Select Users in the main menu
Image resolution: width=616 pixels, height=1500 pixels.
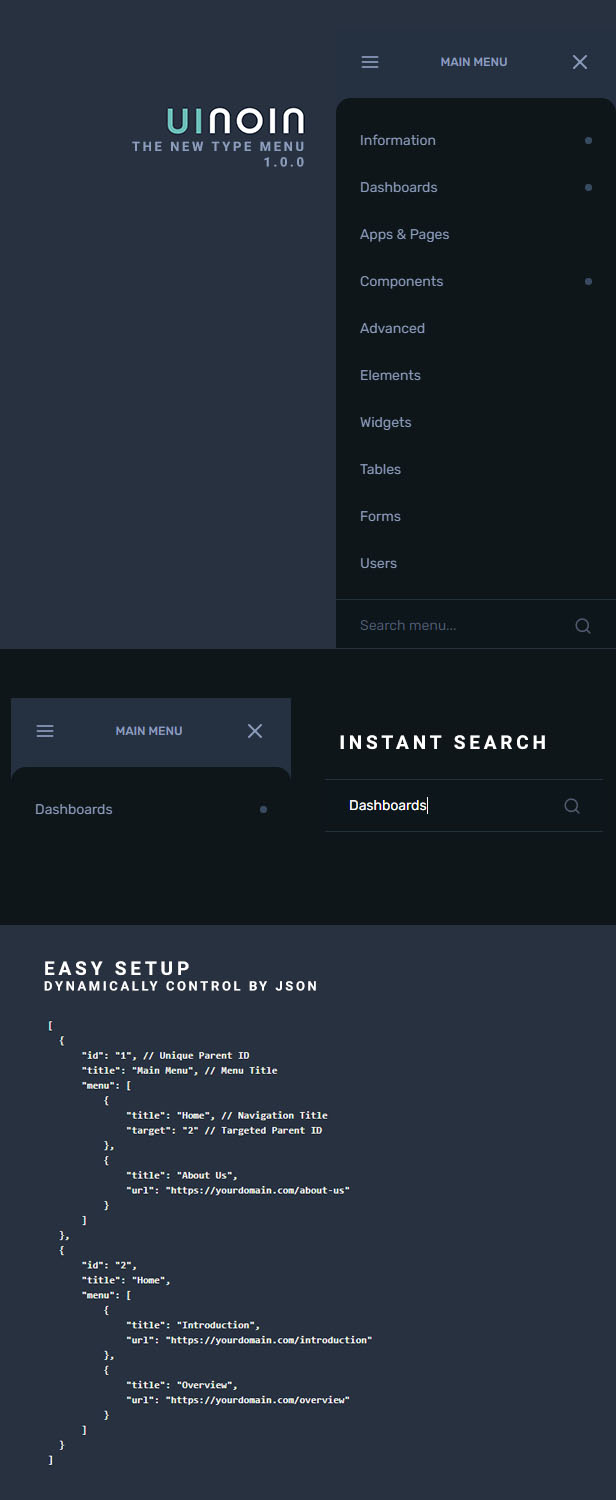pos(378,563)
